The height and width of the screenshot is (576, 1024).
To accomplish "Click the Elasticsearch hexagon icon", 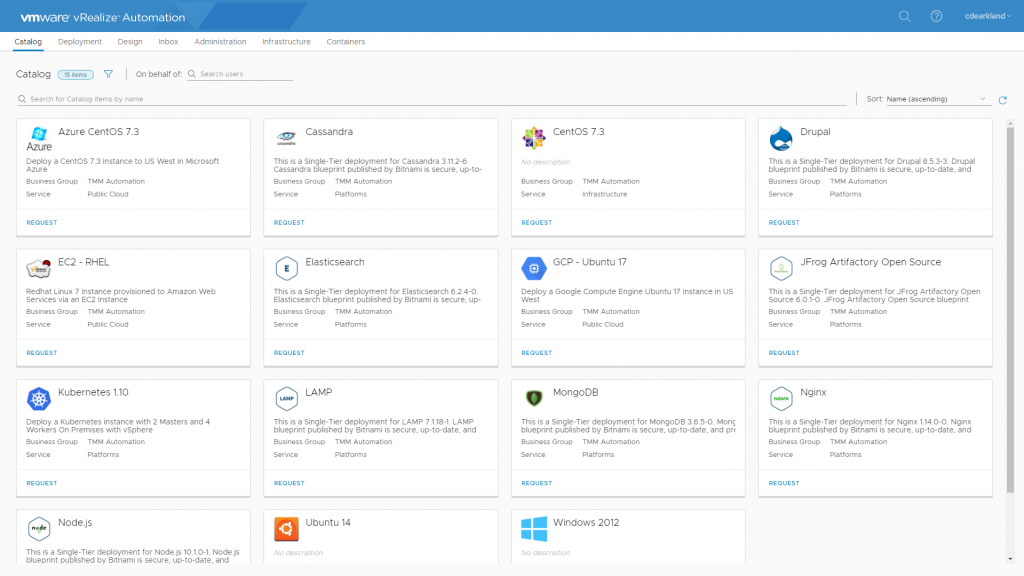I will pos(286,268).
